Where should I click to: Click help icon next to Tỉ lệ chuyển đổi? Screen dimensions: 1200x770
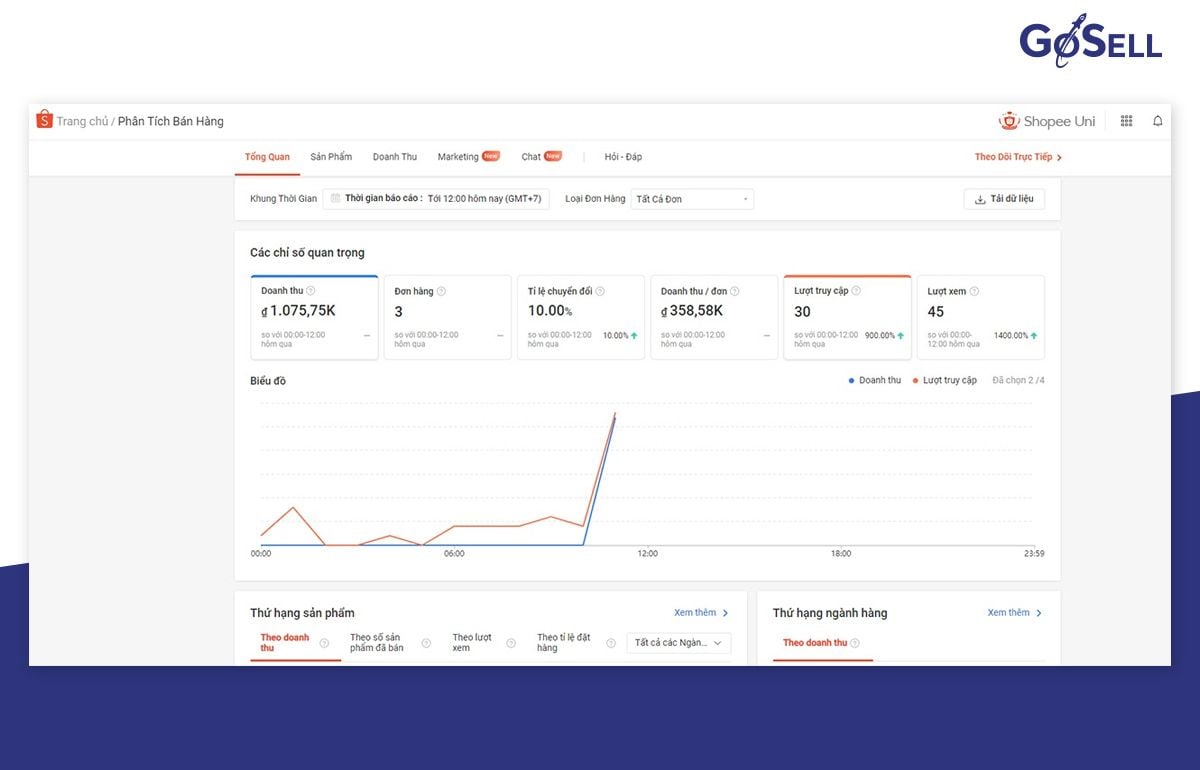[x=600, y=291]
